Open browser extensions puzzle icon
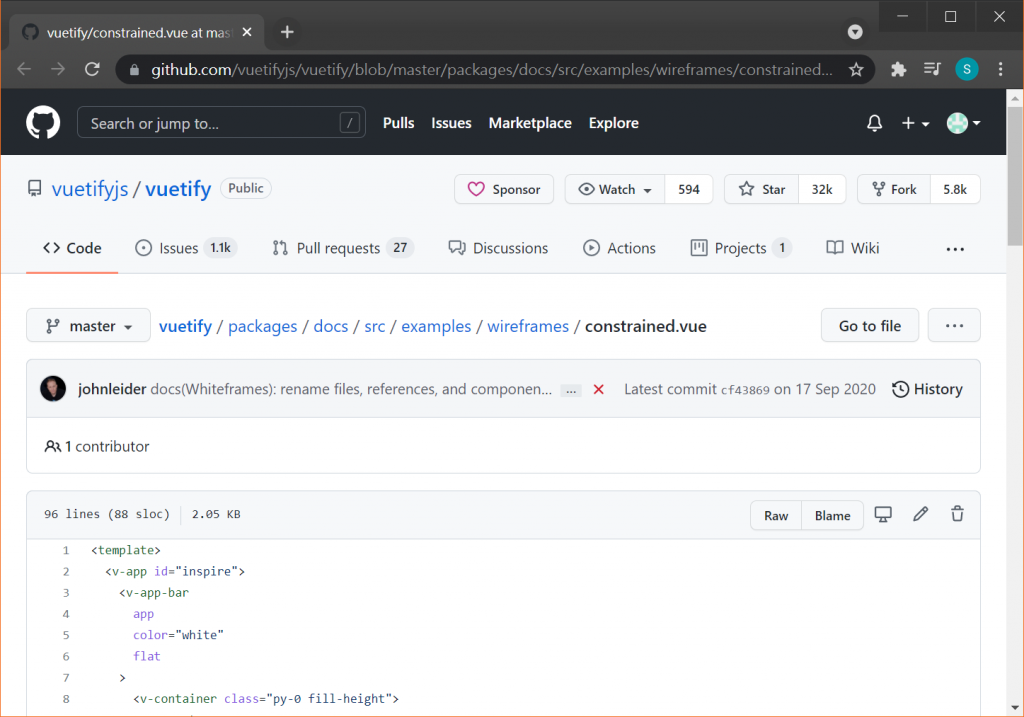The image size is (1024, 717). tap(899, 69)
